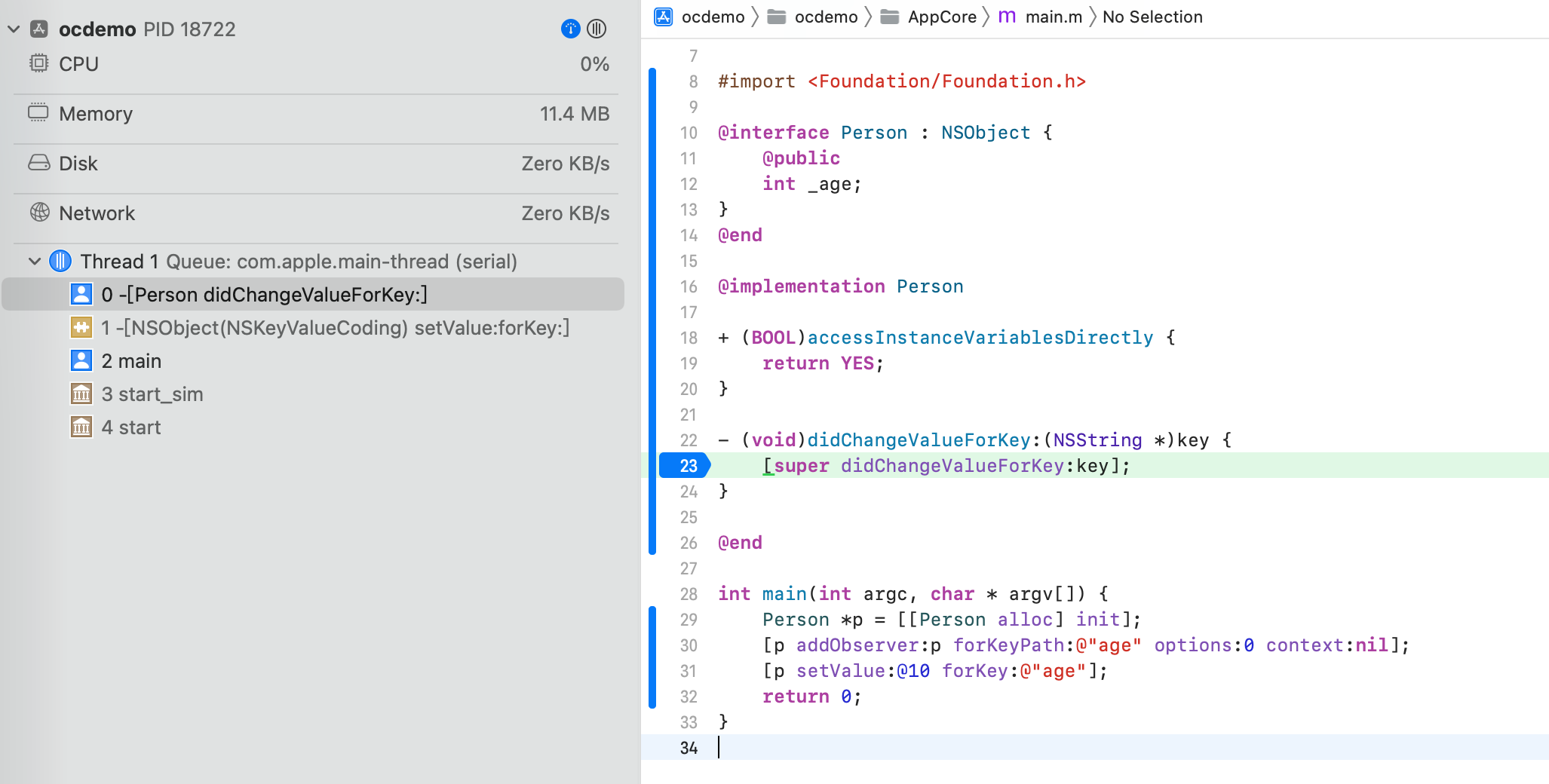Click the ocdemo process app icon
Image resolution: width=1549 pixels, height=784 pixels.
pyautogui.click(x=39, y=29)
